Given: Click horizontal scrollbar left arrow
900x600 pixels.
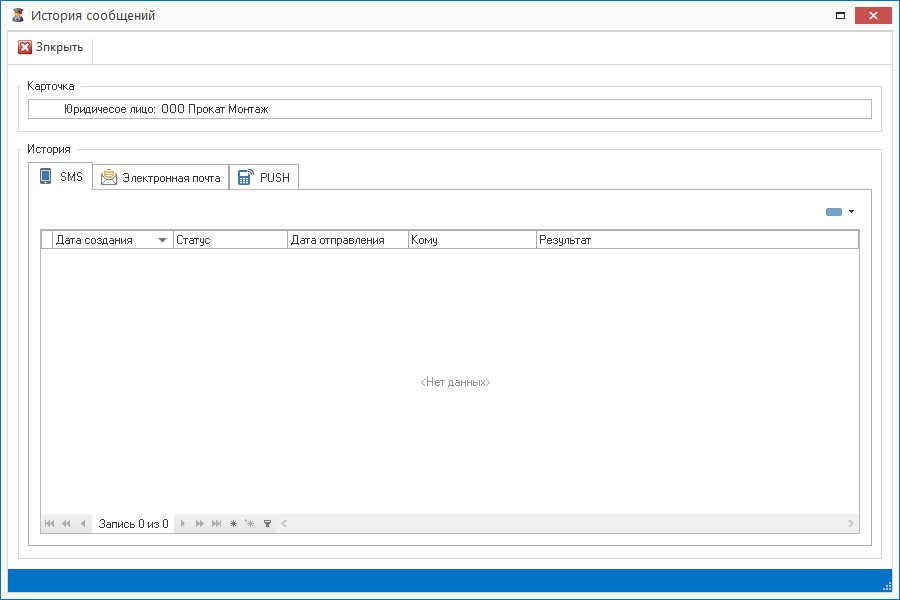Looking at the screenshot, I should pos(284,524).
